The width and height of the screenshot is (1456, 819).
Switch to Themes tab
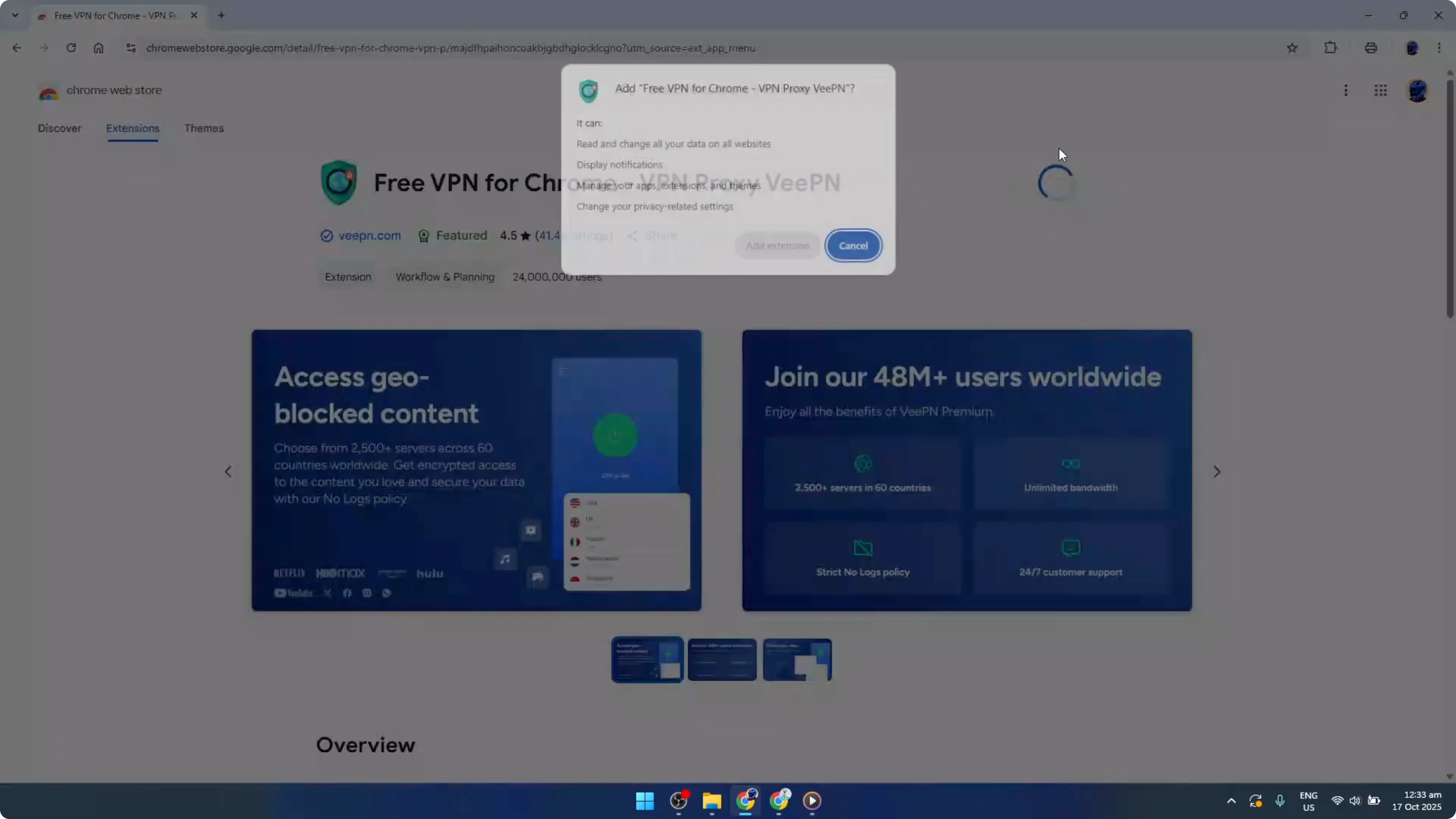(x=204, y=128)
